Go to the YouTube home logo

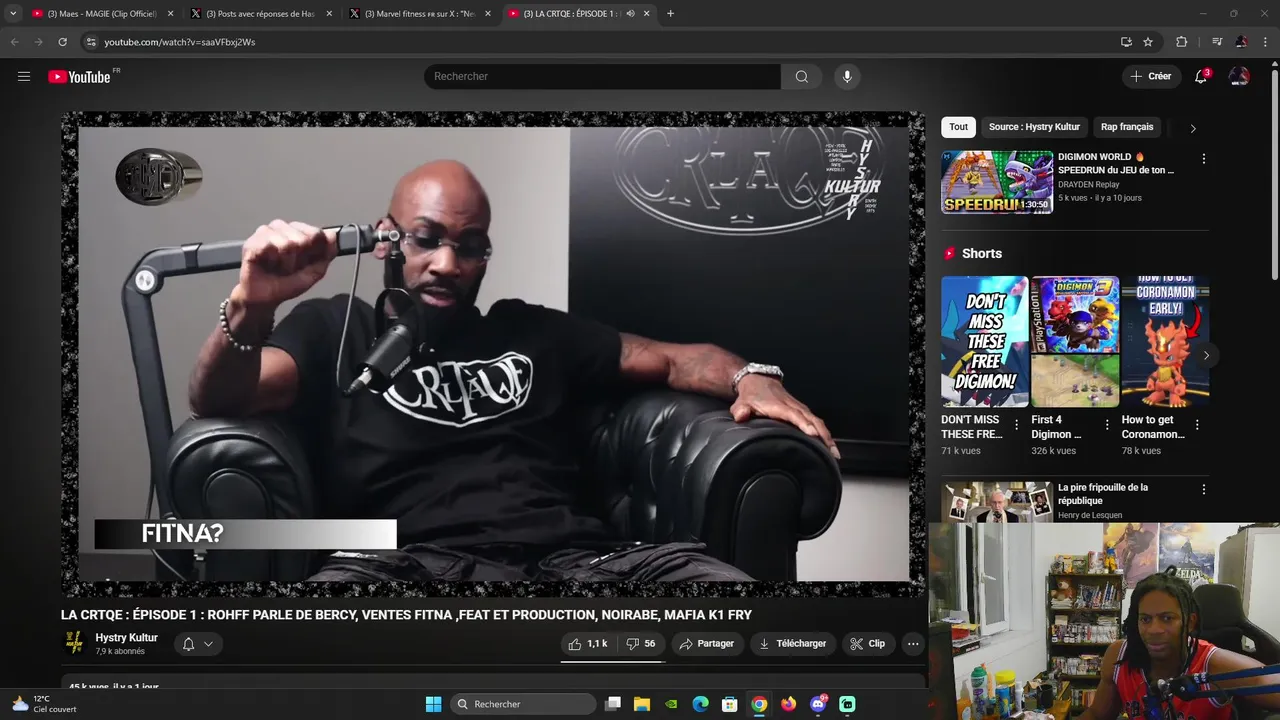pos(79,77)
